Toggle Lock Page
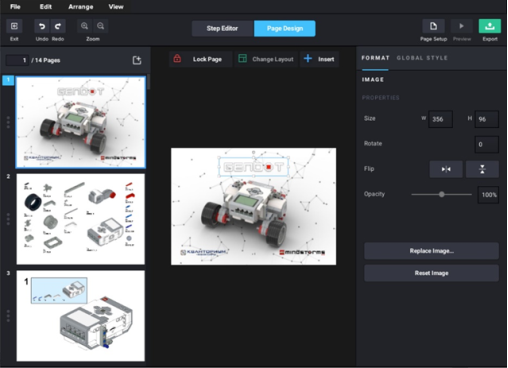Viewport: 508px width, 368px height. [200, 59]
